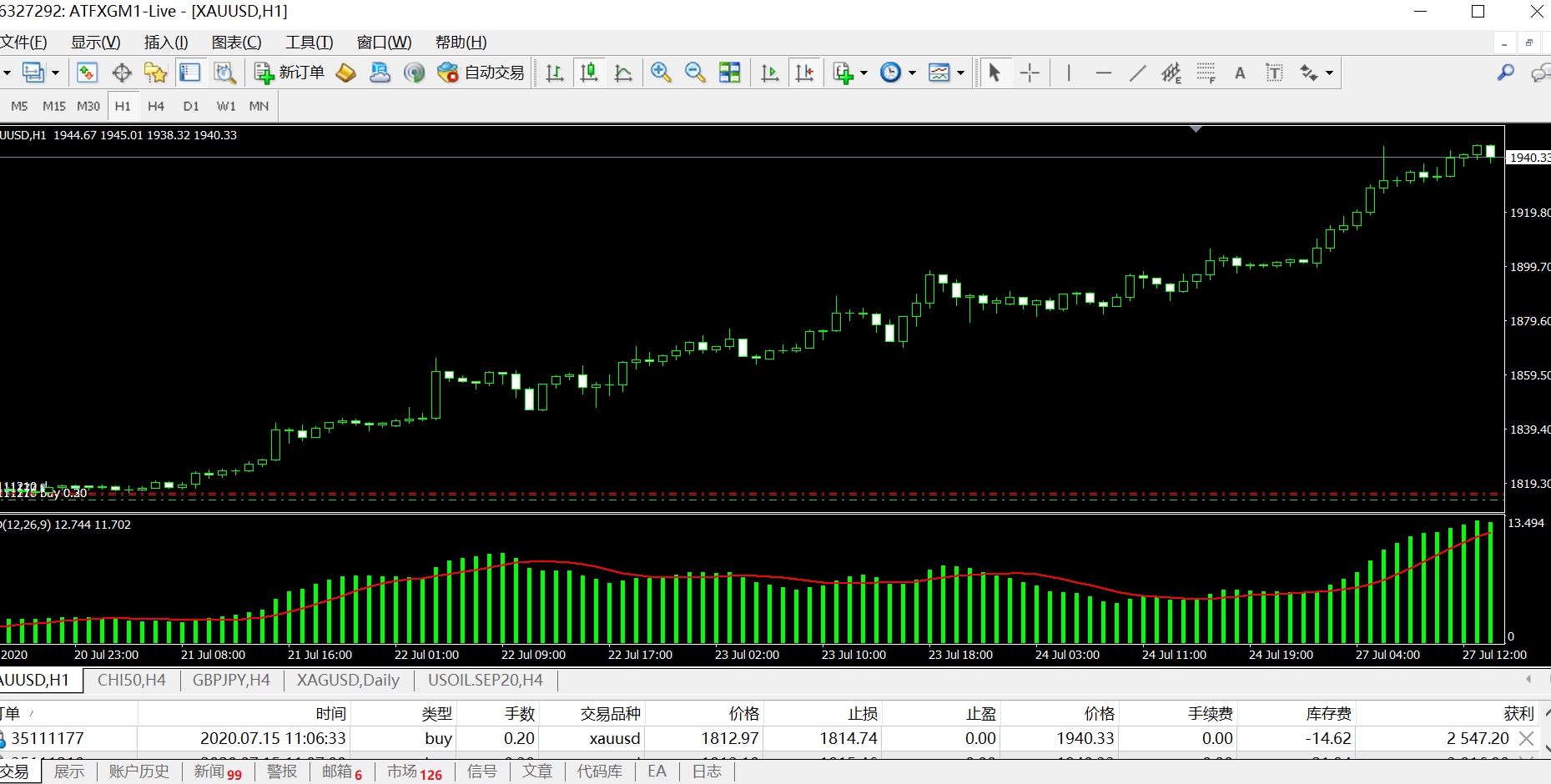Select the trendline drawing tool
This screenshot has height=784, width=1551.
(1137, 73)
